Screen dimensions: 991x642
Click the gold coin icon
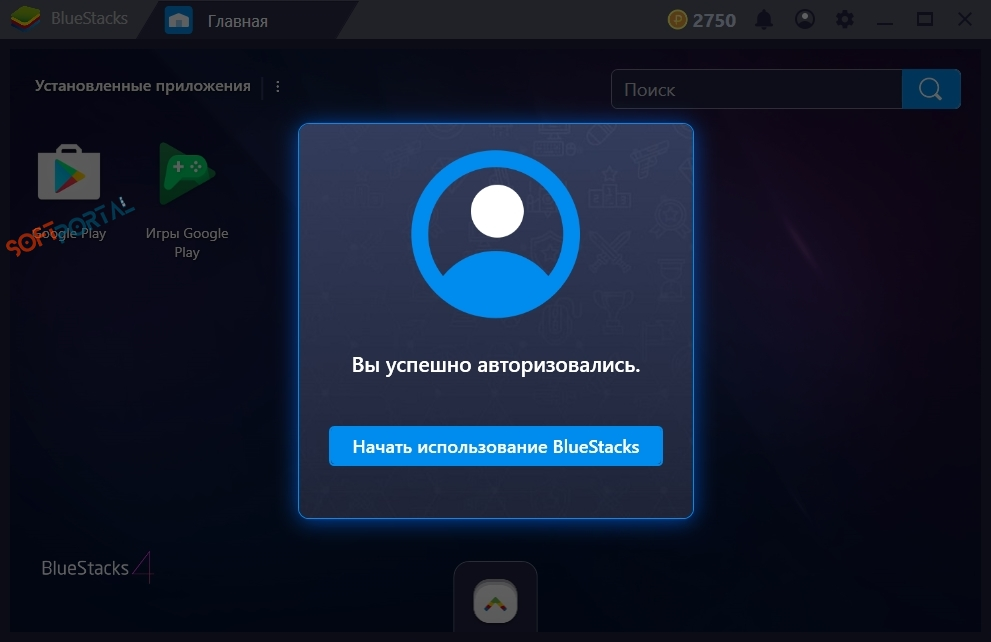point(677,20)
